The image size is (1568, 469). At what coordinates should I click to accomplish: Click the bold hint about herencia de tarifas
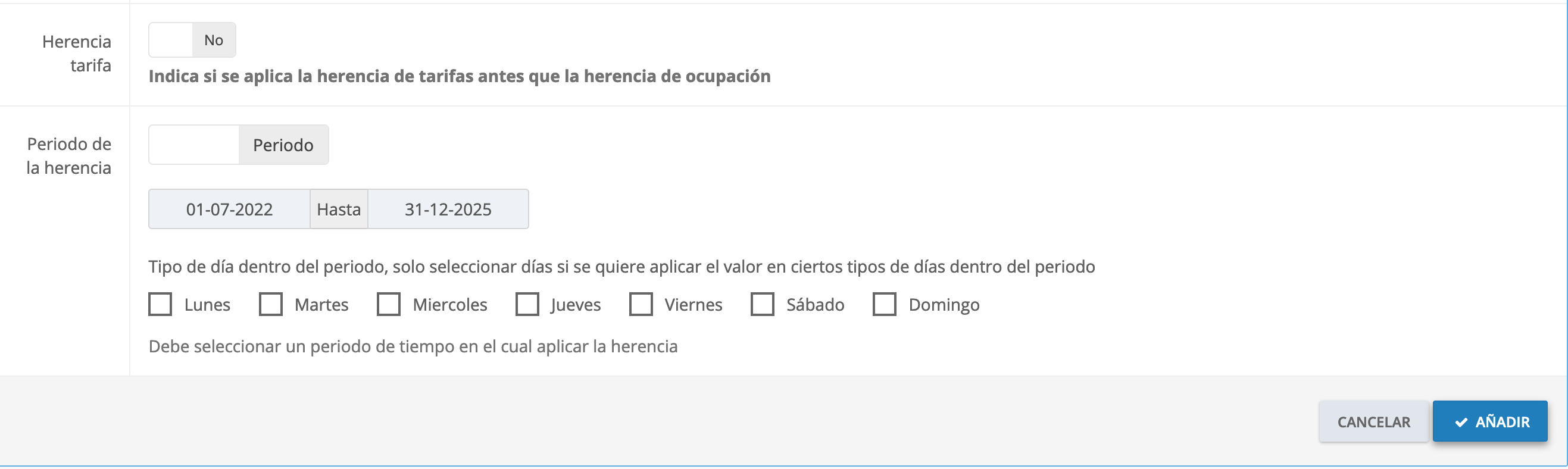pos(459,76)
